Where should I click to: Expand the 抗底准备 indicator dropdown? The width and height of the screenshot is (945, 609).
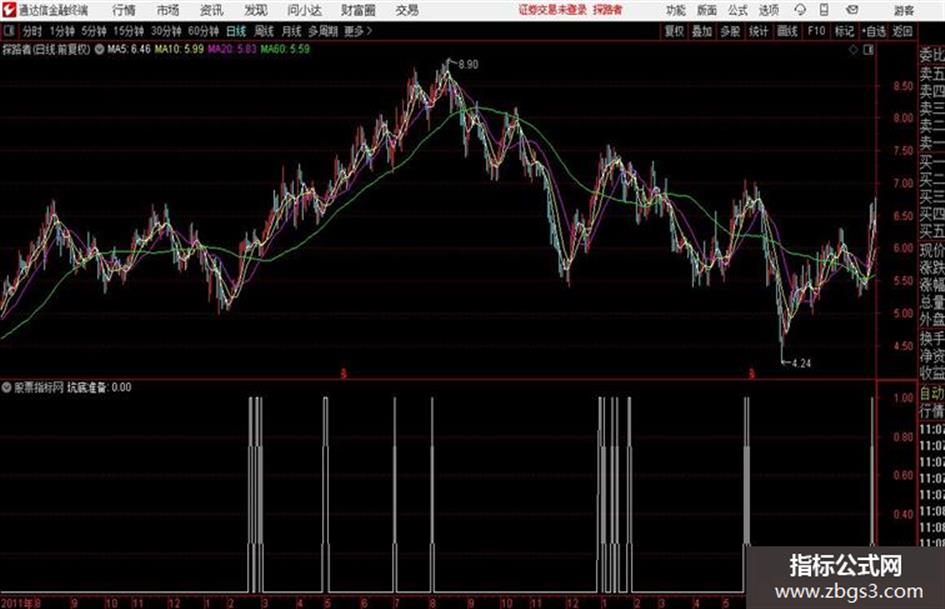(6, 387)
